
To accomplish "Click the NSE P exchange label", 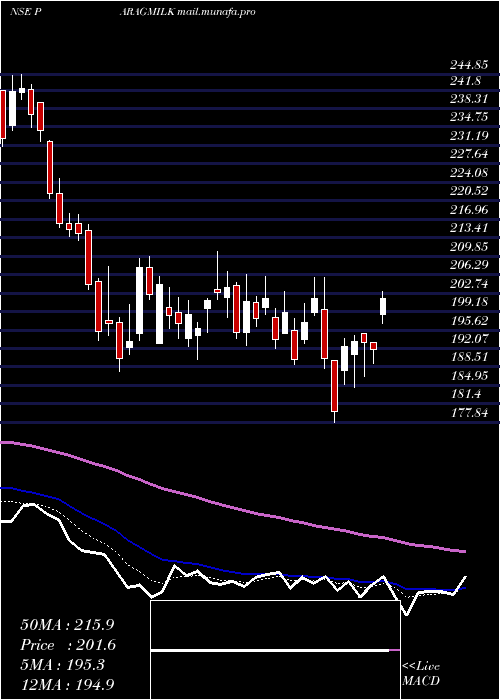I will 26,12.
